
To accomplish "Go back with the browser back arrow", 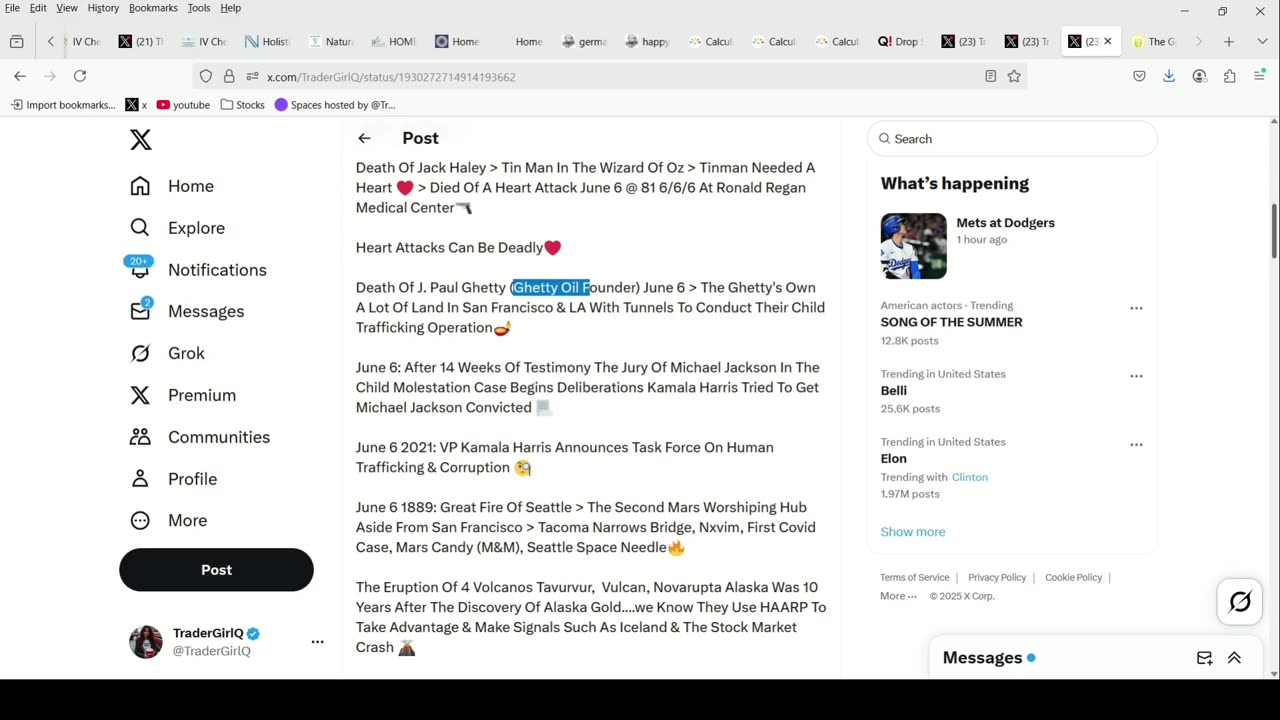I will [x=20, y=76].
